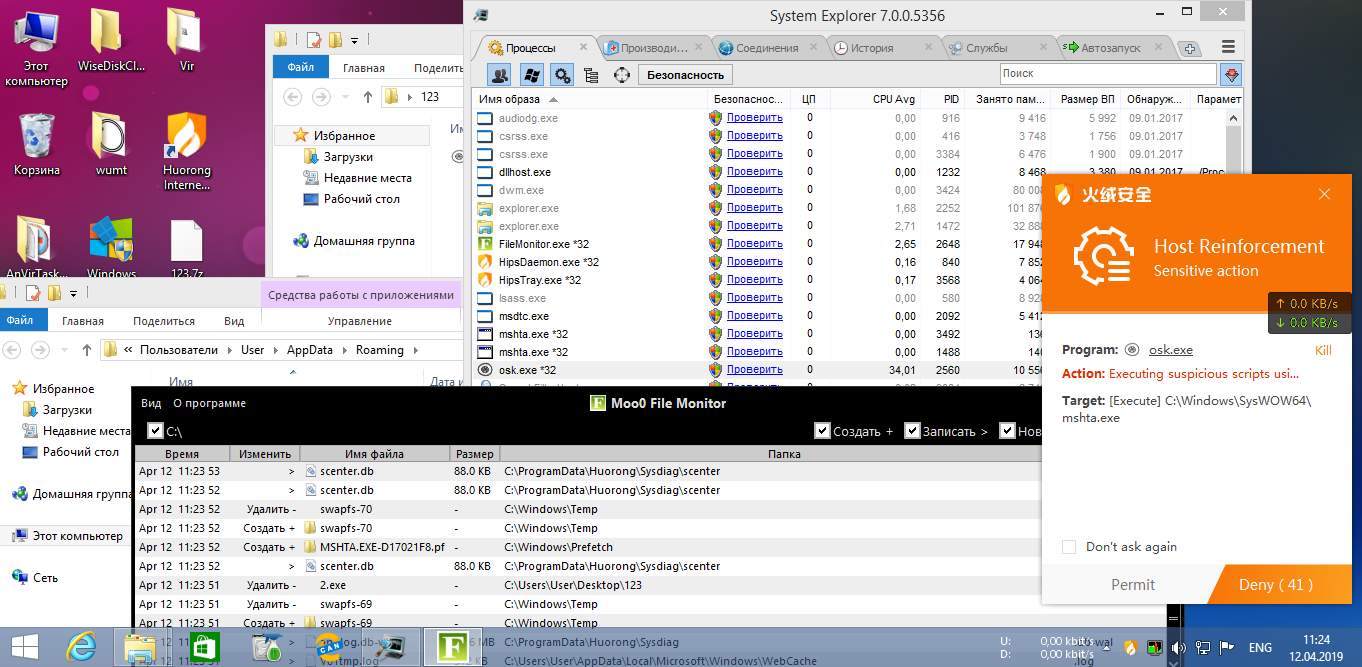Toggle show-all-users icon in System Explorer toolbar
The height and width of the screenshot is (667, 1362).
pyautogui.click(x=500, y=75)
